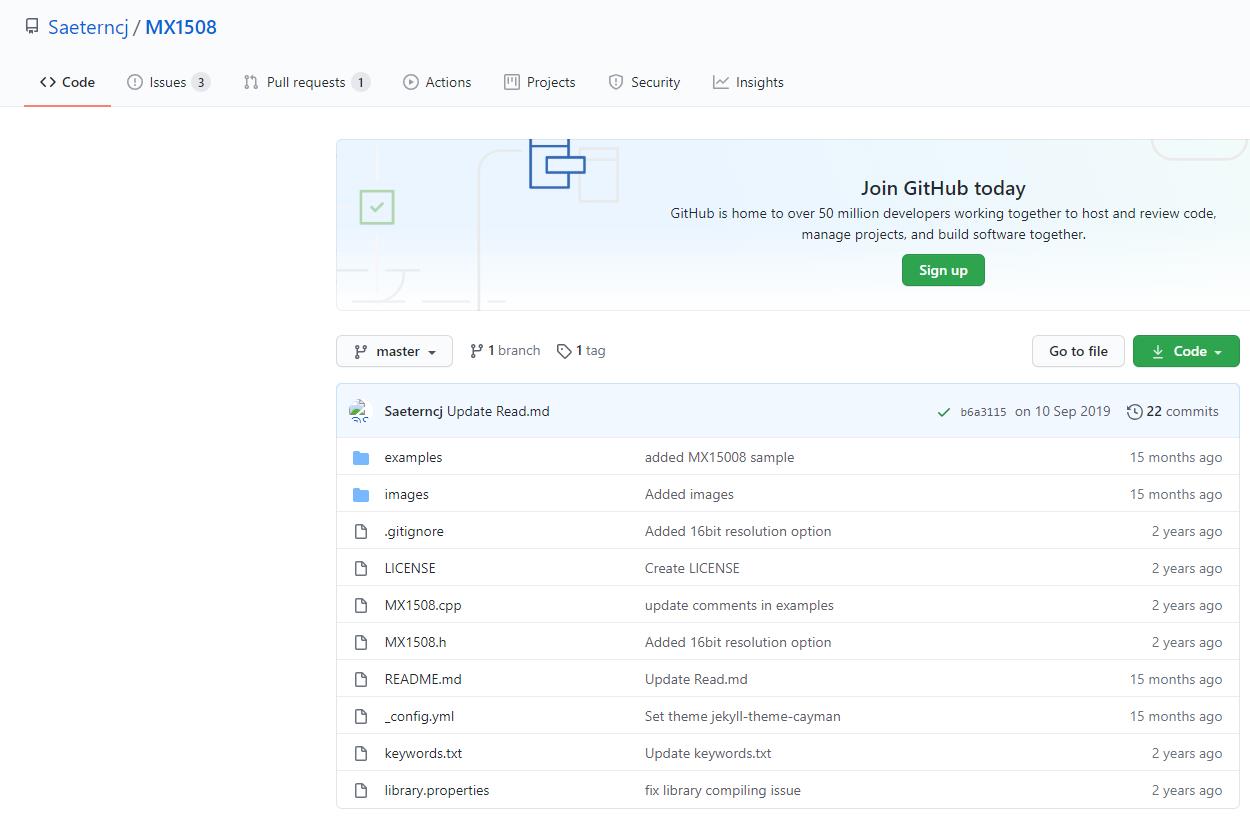Open commit 'update comments in examples'
The width and height of the screenshot is (1250, 818).
pyautogui.click(x=739, y=605)
